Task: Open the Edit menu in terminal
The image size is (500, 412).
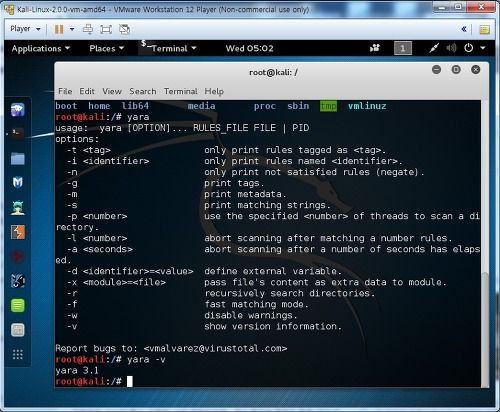Action: pyautogui.click(x=87, y=91)
